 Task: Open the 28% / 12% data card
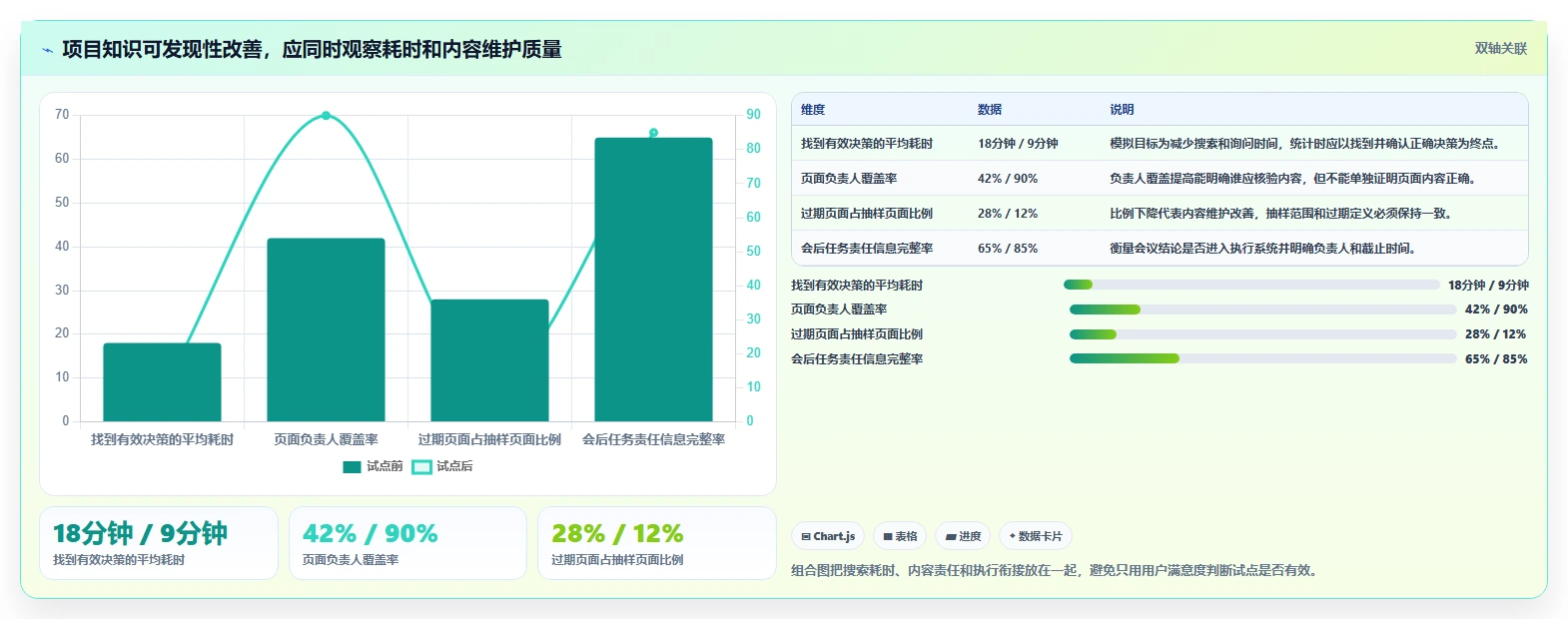coord(657,543)
